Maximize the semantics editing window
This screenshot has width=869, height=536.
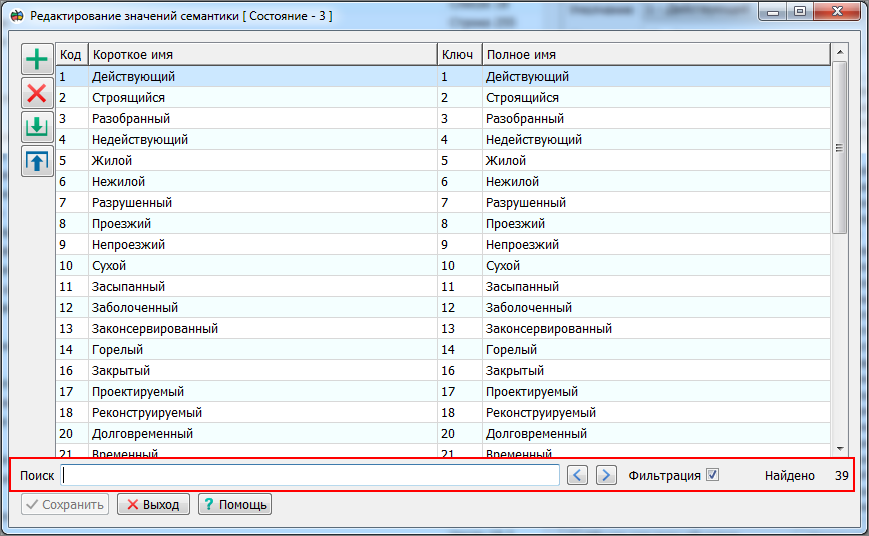pyautogui.click(x=800, y=12)
